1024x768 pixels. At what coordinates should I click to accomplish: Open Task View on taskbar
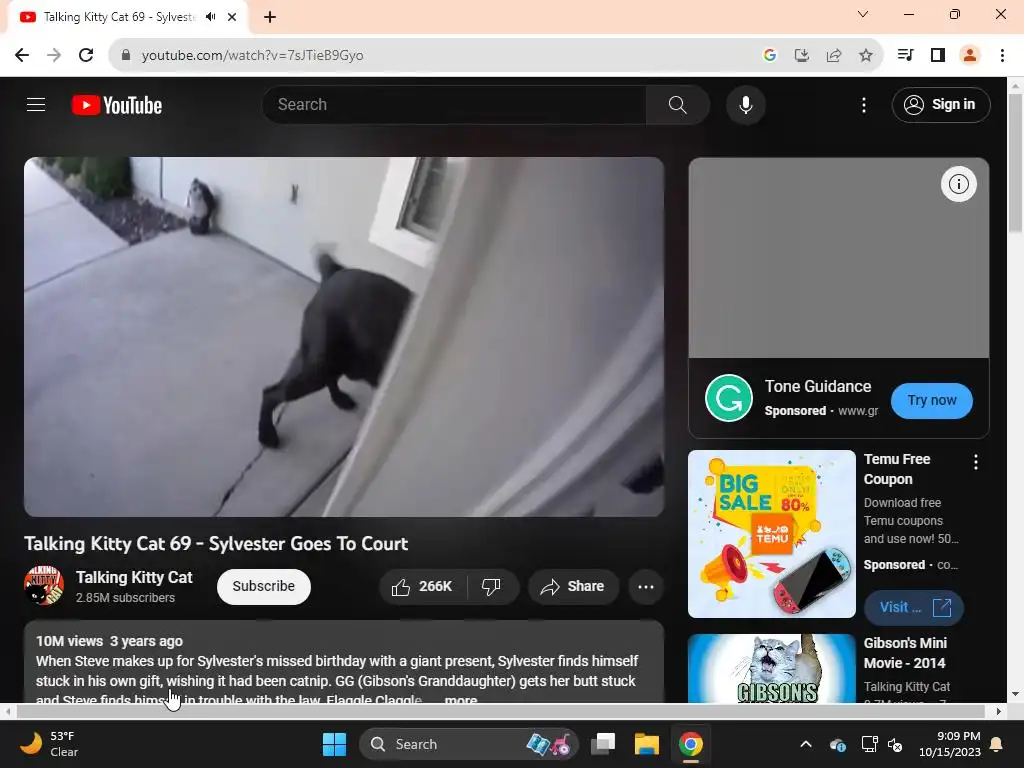pyautogui.click(x=603, y=744)
